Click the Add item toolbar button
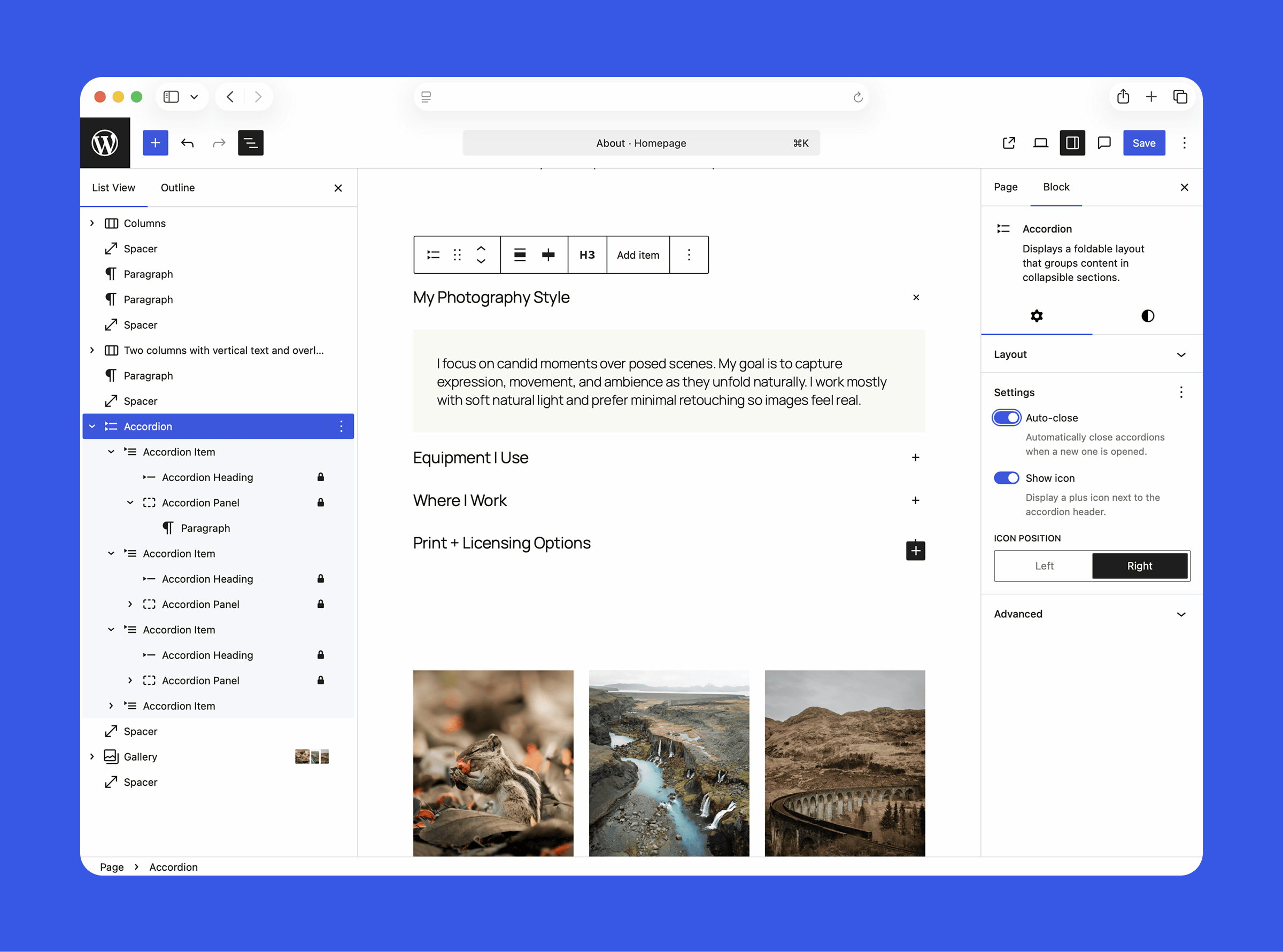Image resolution: width=1283 pixels, height=952 pixels. (637, 255)
